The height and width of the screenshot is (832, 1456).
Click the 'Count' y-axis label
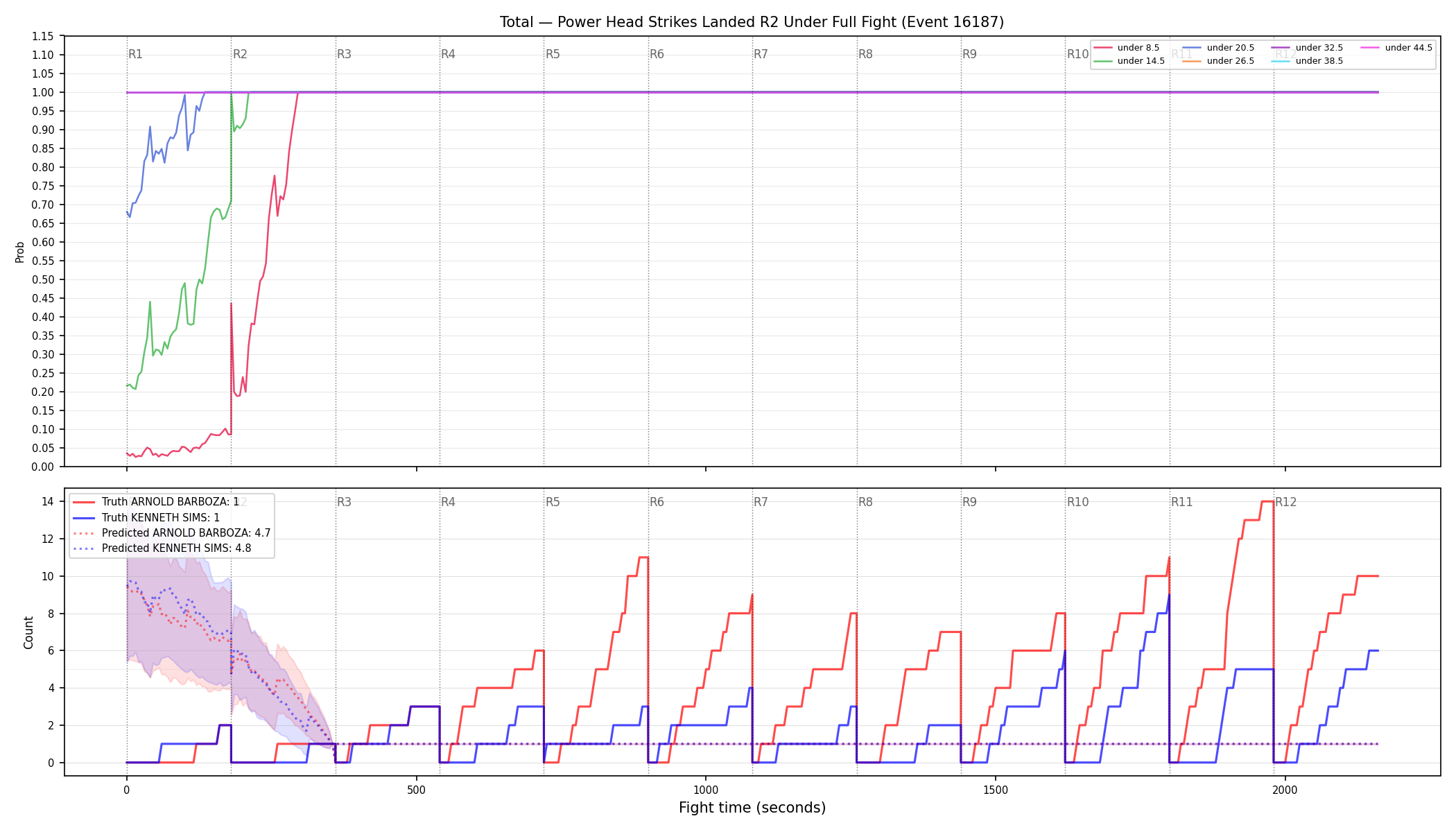click(x=28, y=632)
